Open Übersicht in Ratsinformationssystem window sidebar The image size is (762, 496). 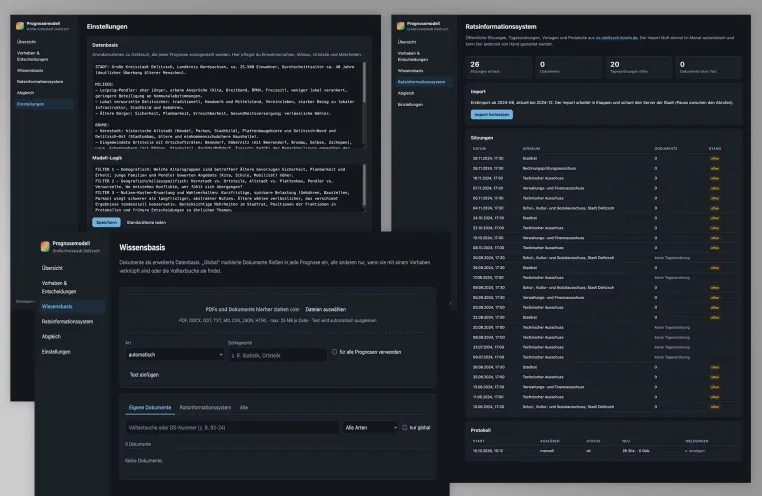coord(407,42)
